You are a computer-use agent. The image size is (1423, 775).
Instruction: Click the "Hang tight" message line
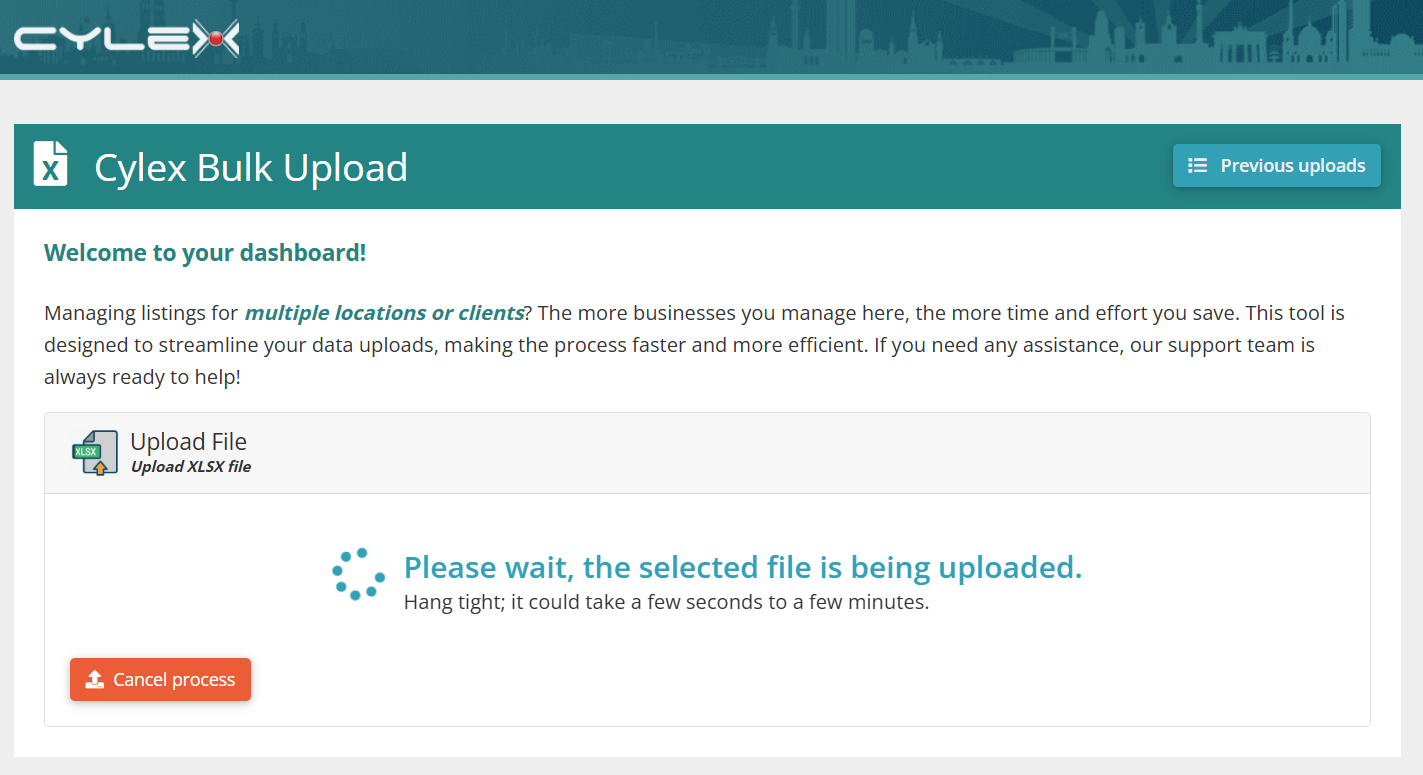click(x=666, y=603)
